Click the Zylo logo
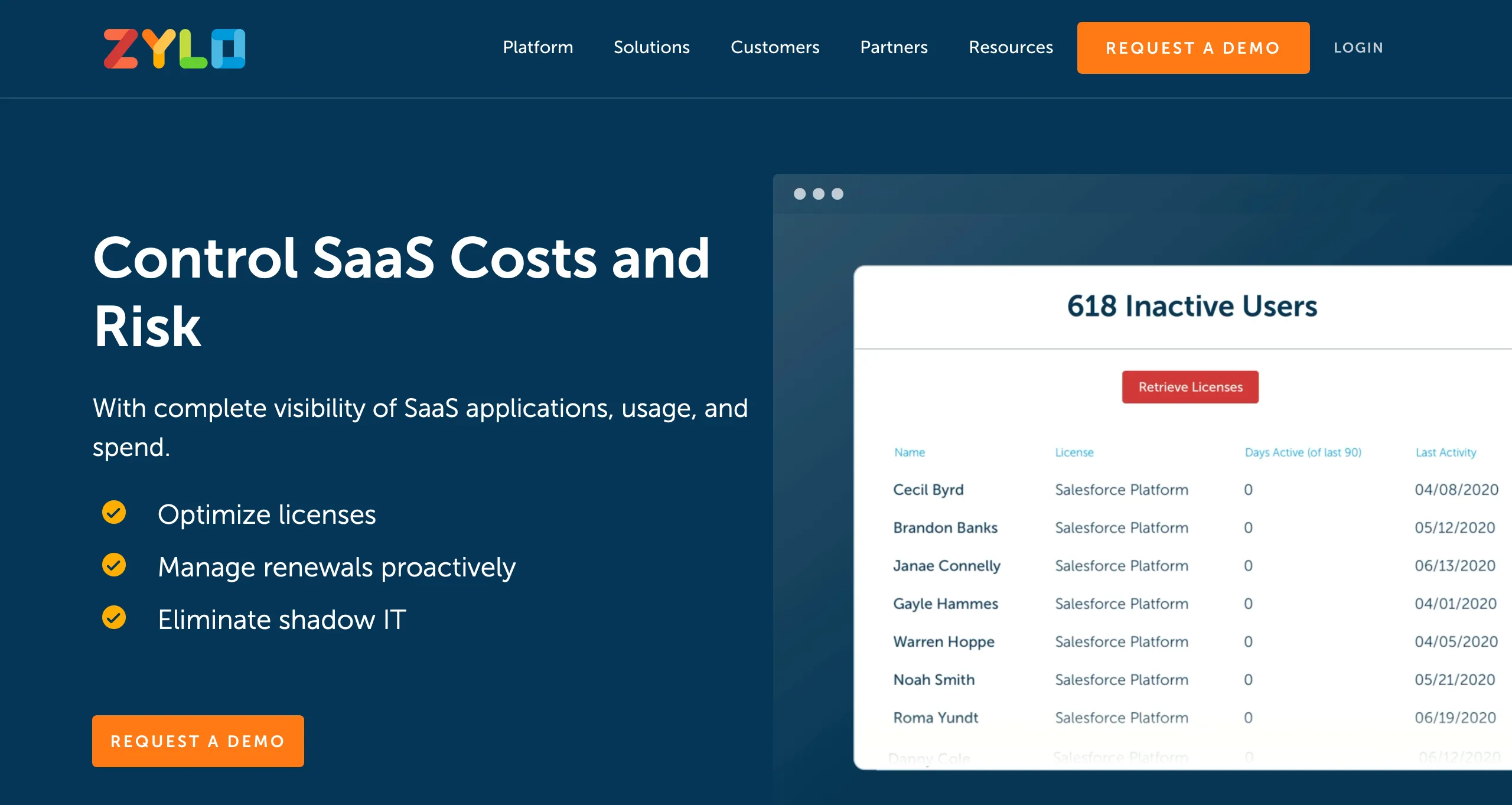This screenshot has height=805, width=1512. pos(174,48)
